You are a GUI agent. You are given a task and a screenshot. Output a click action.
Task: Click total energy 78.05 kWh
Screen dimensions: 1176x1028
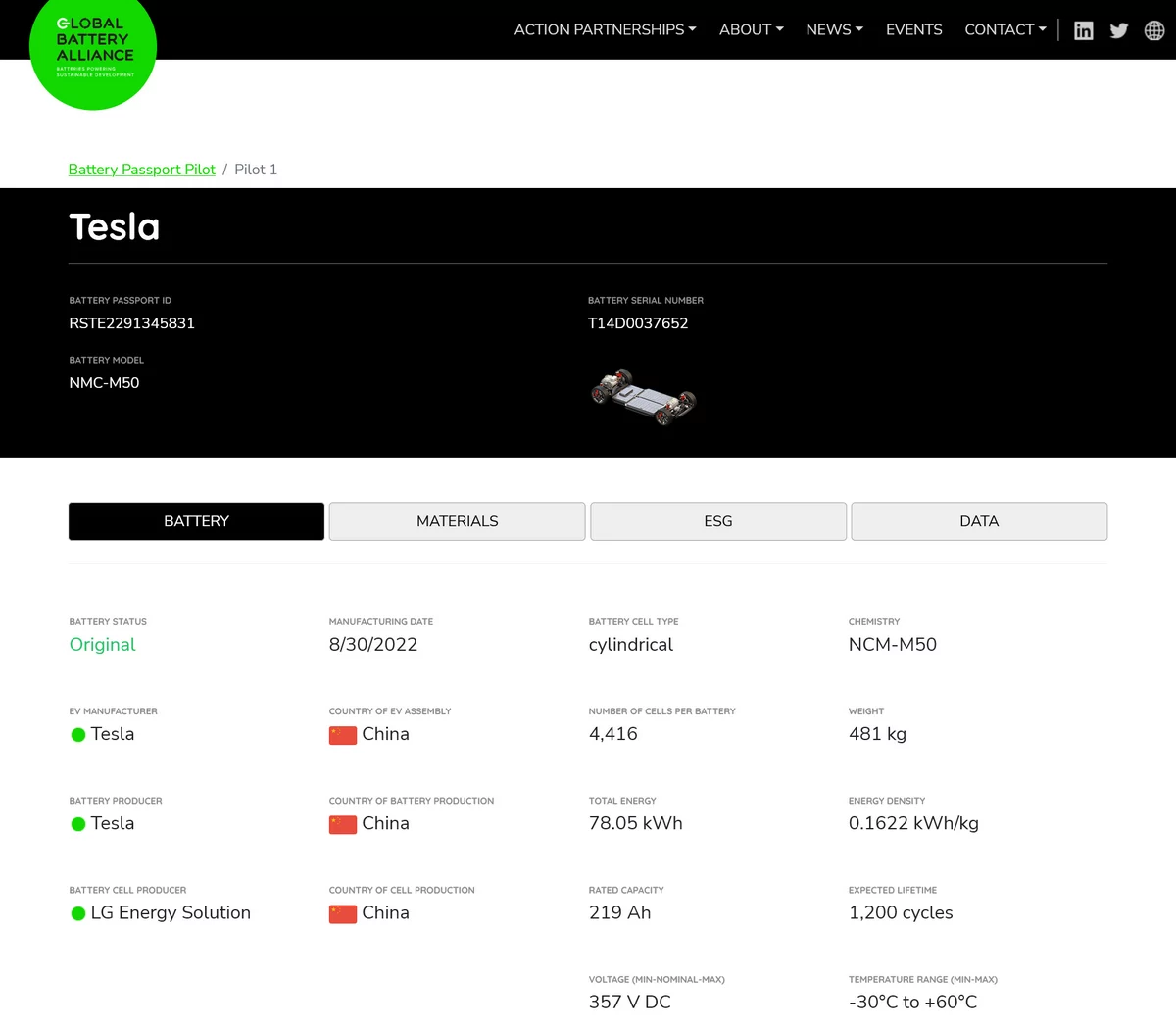pyautogui.click(x=636, y=823)
